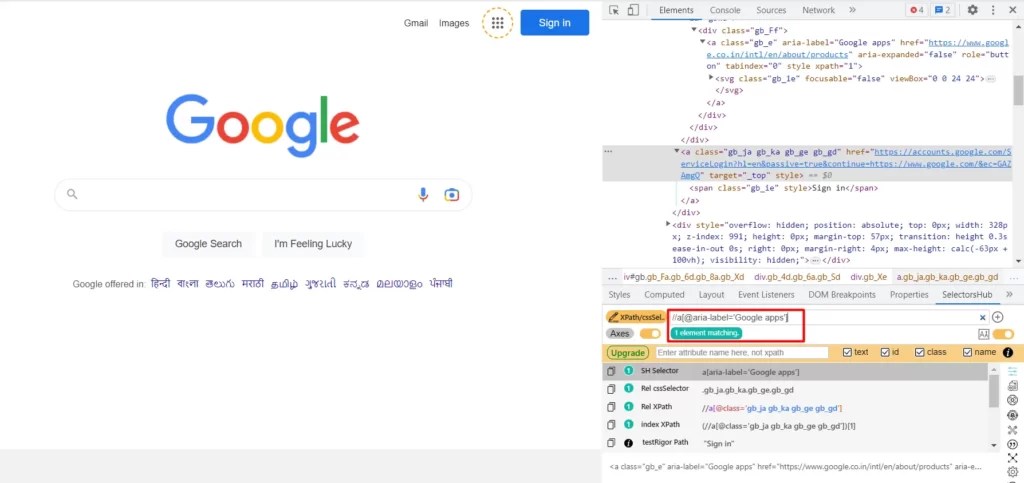This screenshot has width=1024, height=483.
Task: Open the Event Listeners tab
Action: 766,295
